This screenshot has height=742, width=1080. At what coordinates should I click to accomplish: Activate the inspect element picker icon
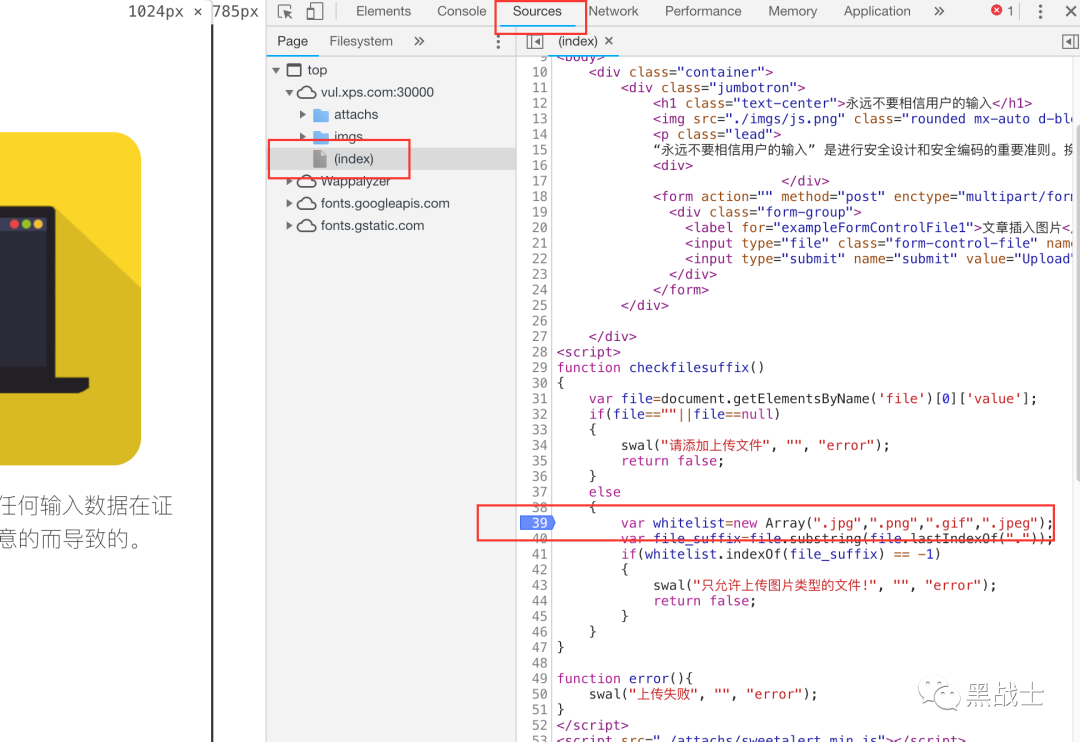click(285, 12)
